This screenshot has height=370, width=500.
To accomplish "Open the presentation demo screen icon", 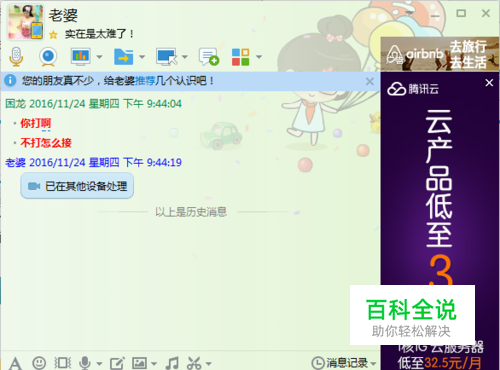I will tap(80, 56).
